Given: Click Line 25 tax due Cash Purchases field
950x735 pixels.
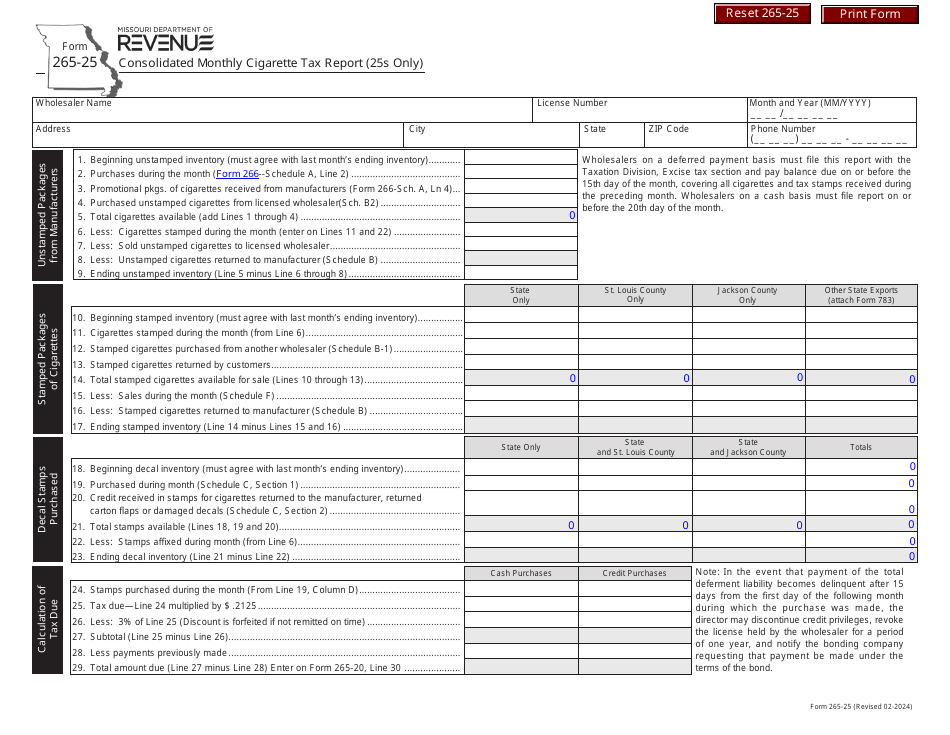Looking at the screenshot, I should 520,604.
